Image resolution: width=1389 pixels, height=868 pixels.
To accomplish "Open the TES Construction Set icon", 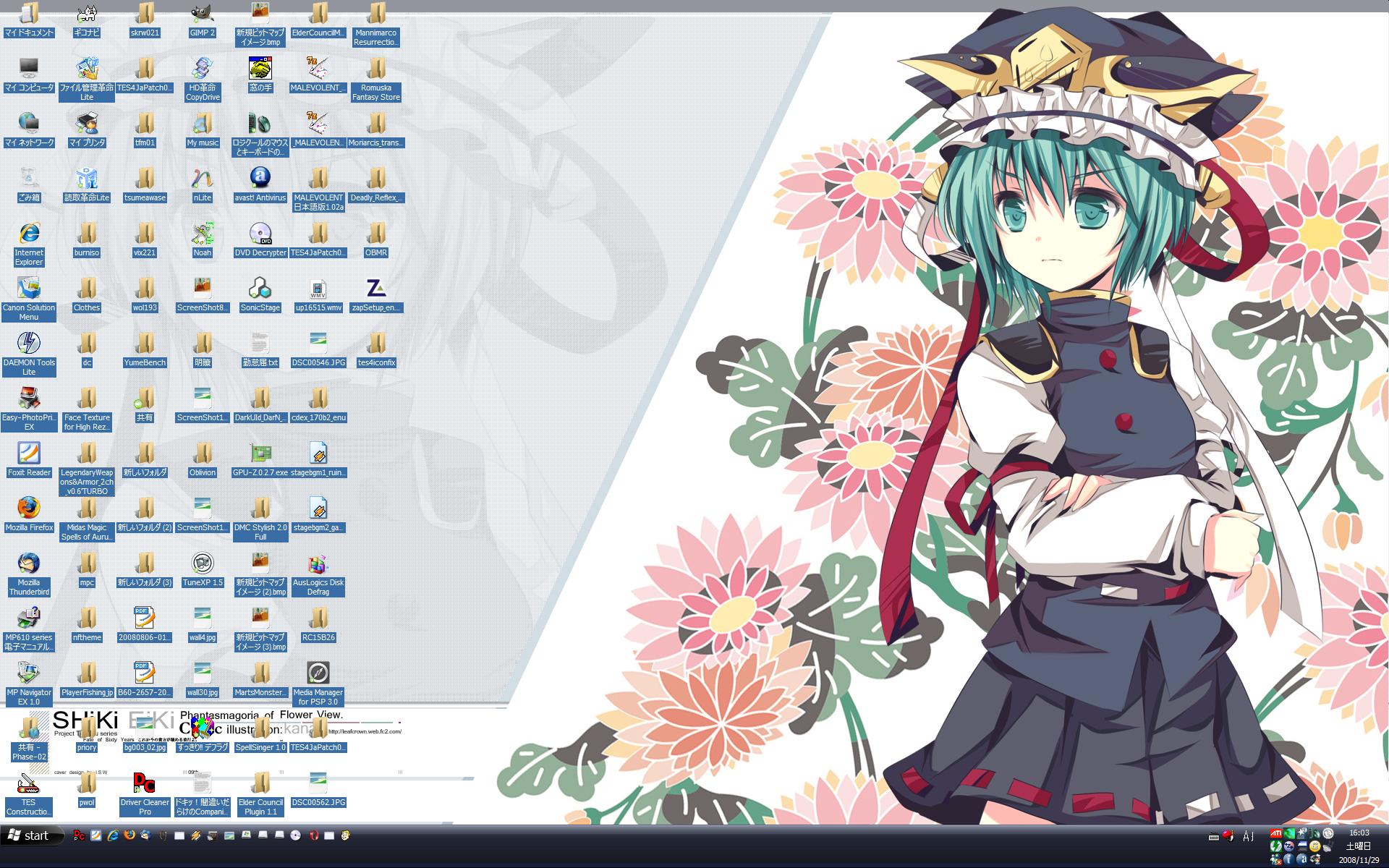I will (x=29, y=793).
